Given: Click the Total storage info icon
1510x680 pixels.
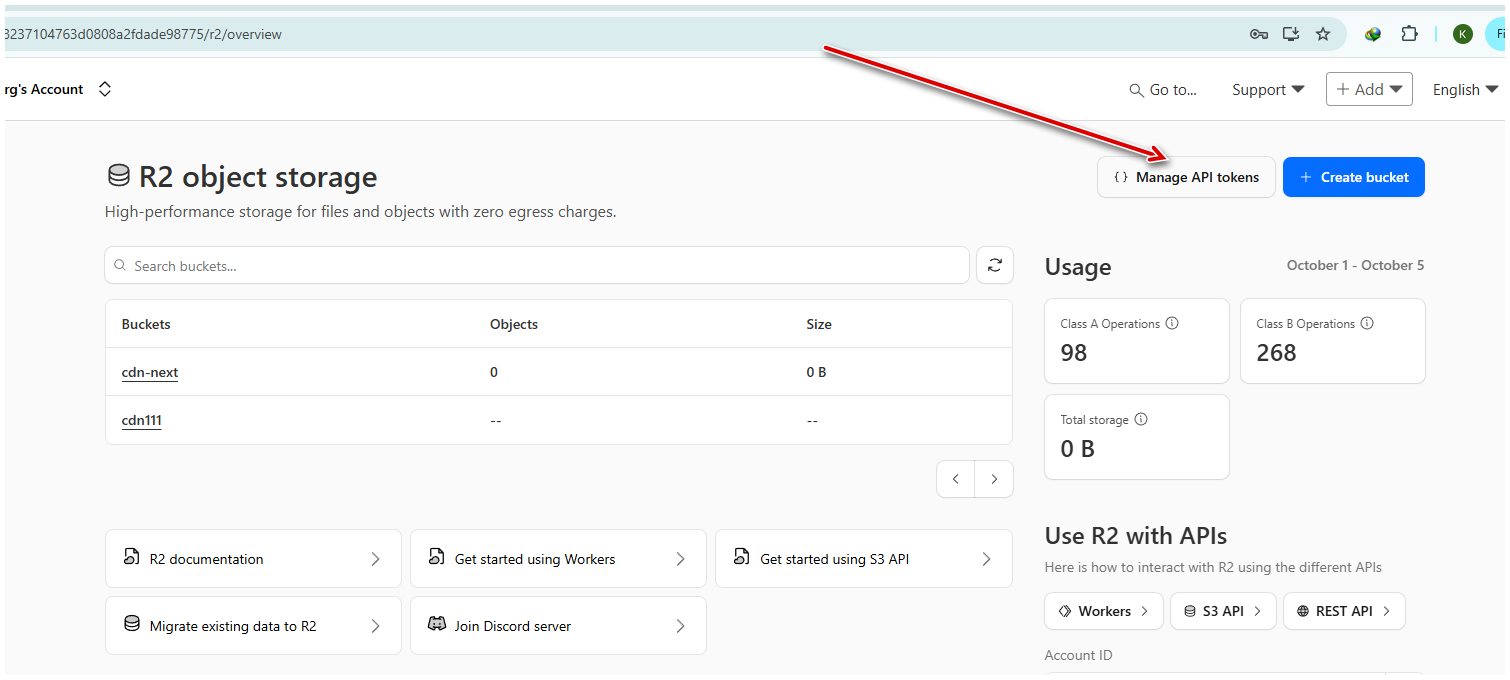Looking at the screenshot, I should (x=1141, y=420).
